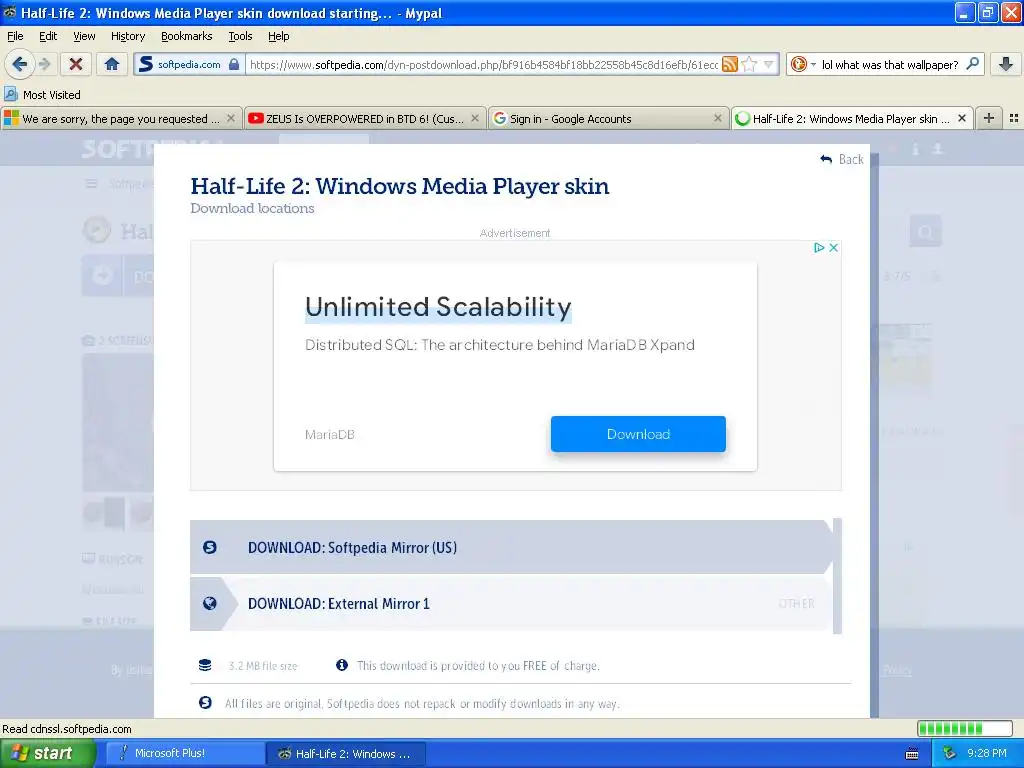
Task: Open the File menu
Action: tap(15, 36)
